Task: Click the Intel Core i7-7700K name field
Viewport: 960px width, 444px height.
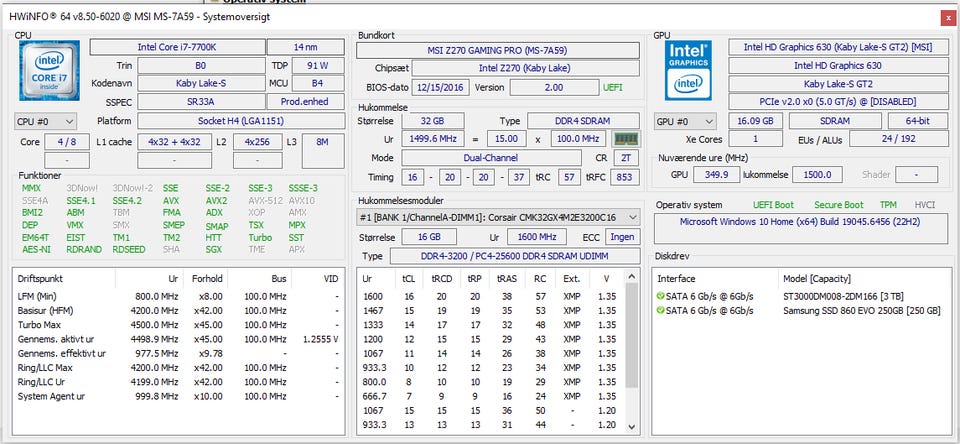Action: (x=178, y=47)
